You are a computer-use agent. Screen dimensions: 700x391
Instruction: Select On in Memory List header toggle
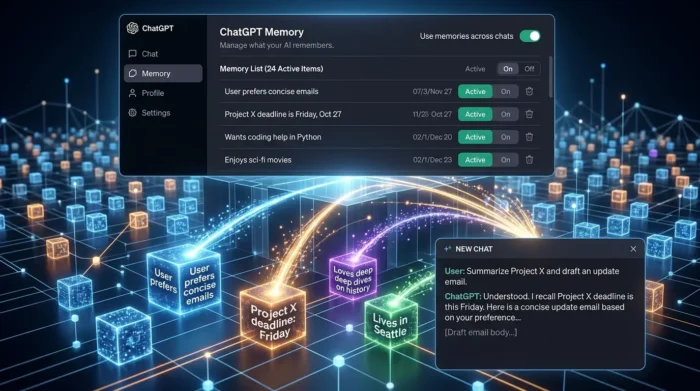pos(508,69)
